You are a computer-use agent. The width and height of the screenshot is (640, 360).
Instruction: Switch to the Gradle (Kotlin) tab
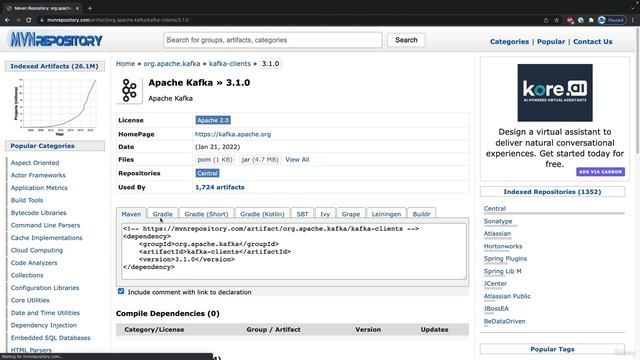[x=262, y=214]
